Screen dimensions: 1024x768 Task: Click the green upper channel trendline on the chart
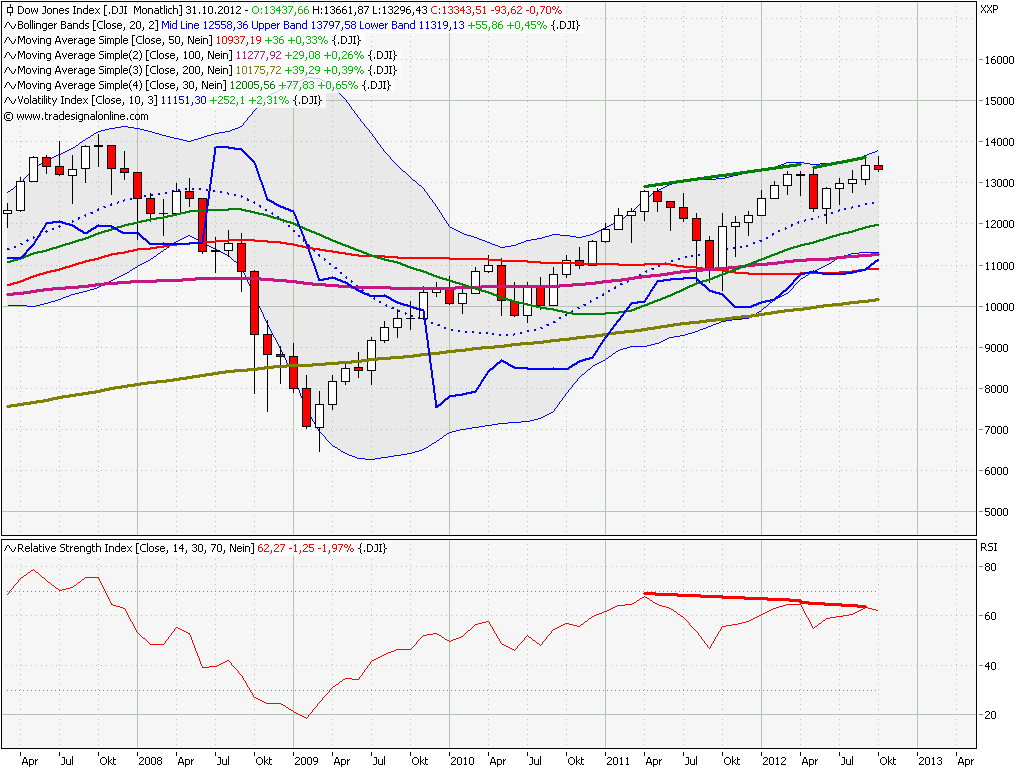point(760,170)
